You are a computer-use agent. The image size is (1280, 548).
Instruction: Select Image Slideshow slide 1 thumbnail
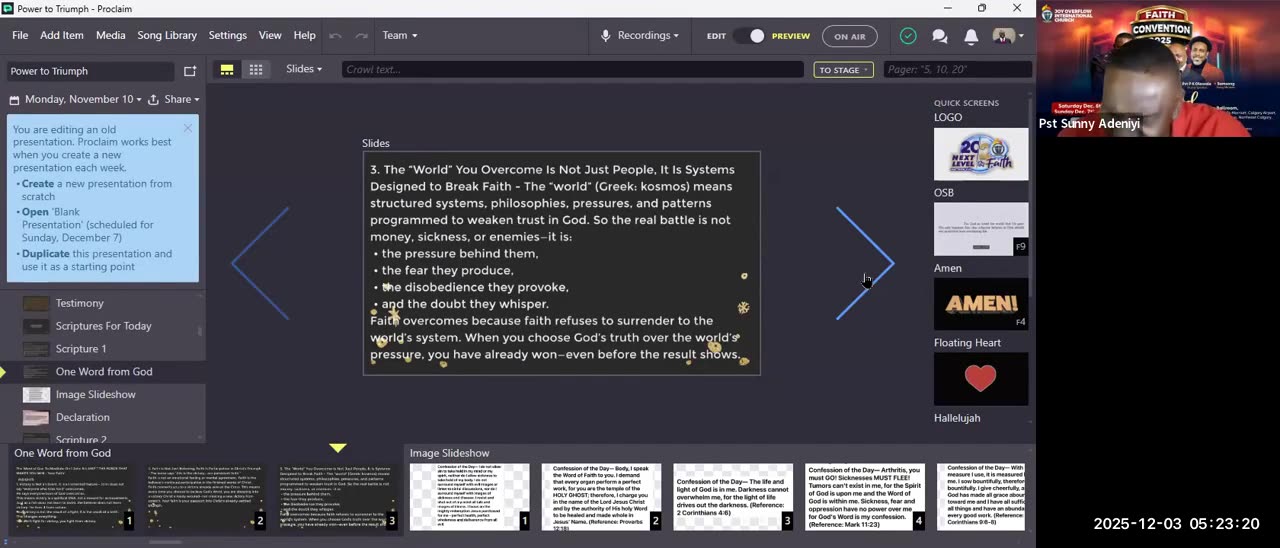[x=470, y=496]
